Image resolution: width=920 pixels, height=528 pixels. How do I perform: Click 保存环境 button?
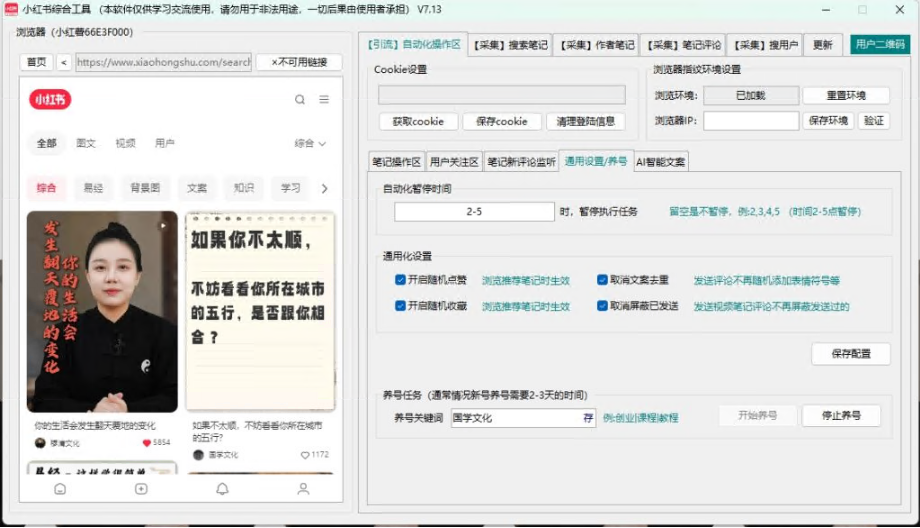click(828, 121)
